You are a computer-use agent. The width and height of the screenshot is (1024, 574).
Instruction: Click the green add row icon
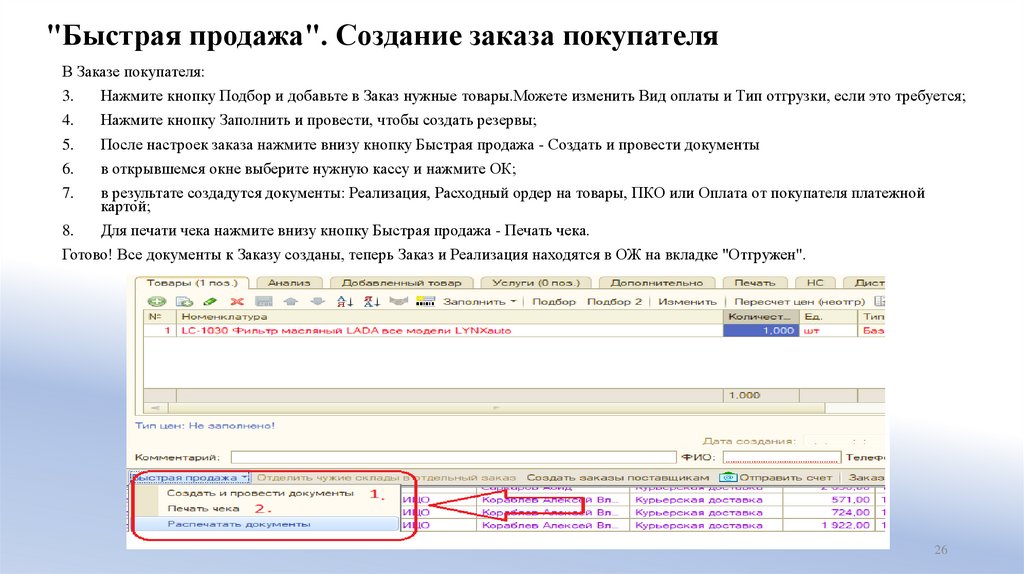156,301
